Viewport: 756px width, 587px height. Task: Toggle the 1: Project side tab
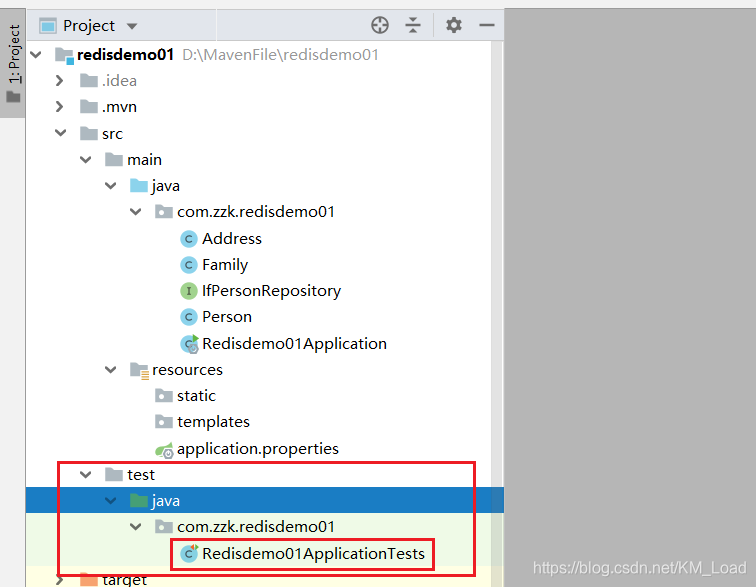point(13,63)
